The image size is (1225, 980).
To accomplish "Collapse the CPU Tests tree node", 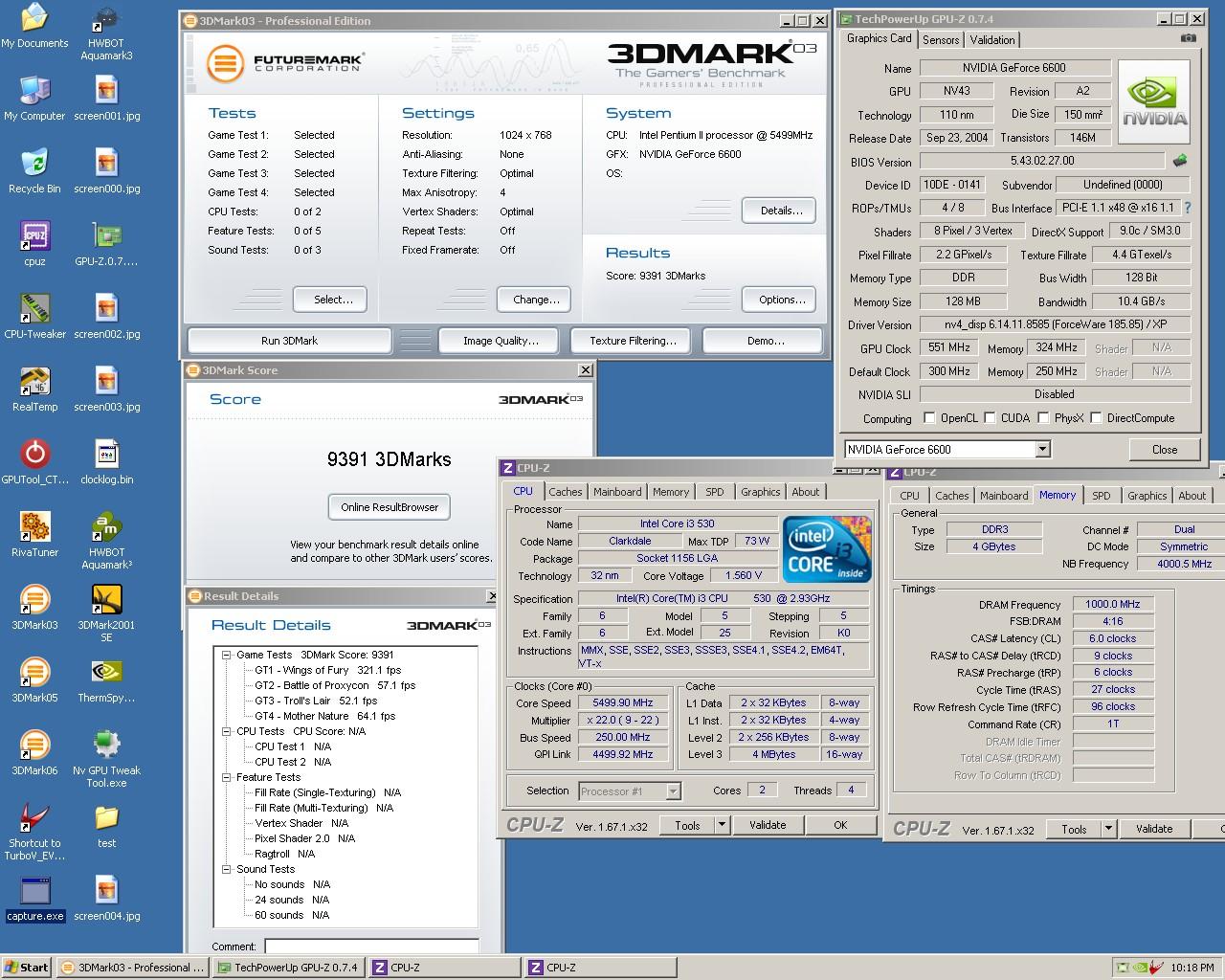I will (x=227, y=731).
